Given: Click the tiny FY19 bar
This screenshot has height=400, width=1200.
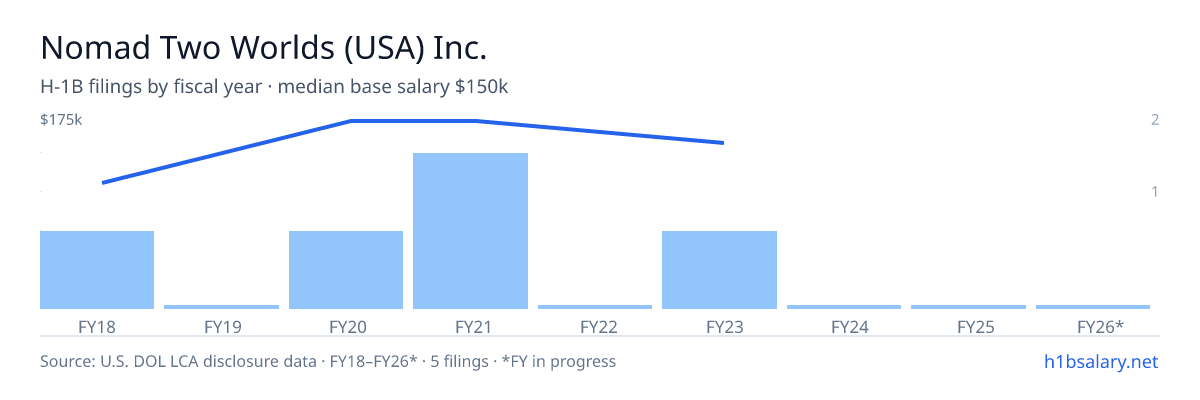Looking at the screenshot, I should 221,307.
